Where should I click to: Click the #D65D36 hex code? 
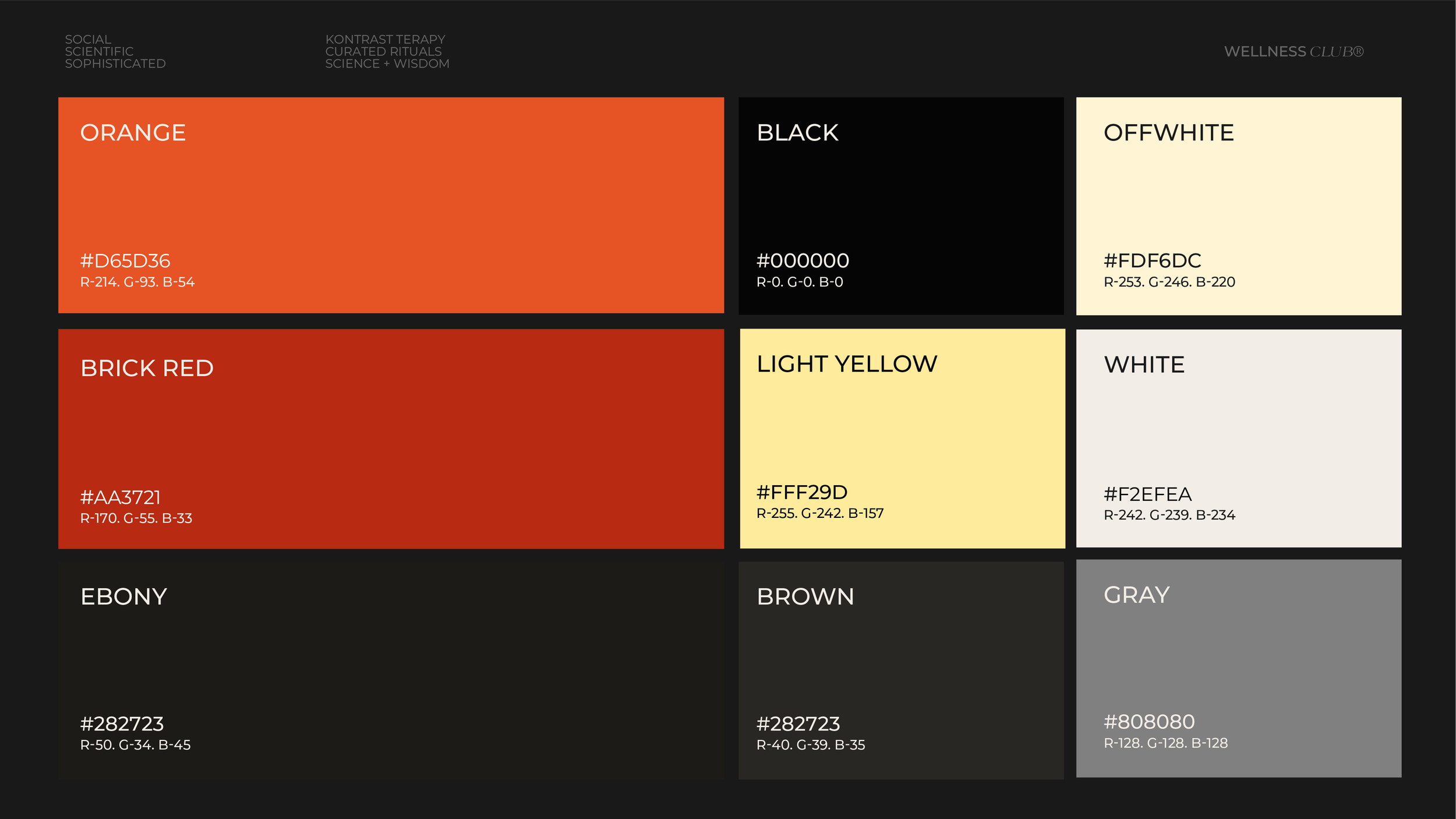[125, 260]
